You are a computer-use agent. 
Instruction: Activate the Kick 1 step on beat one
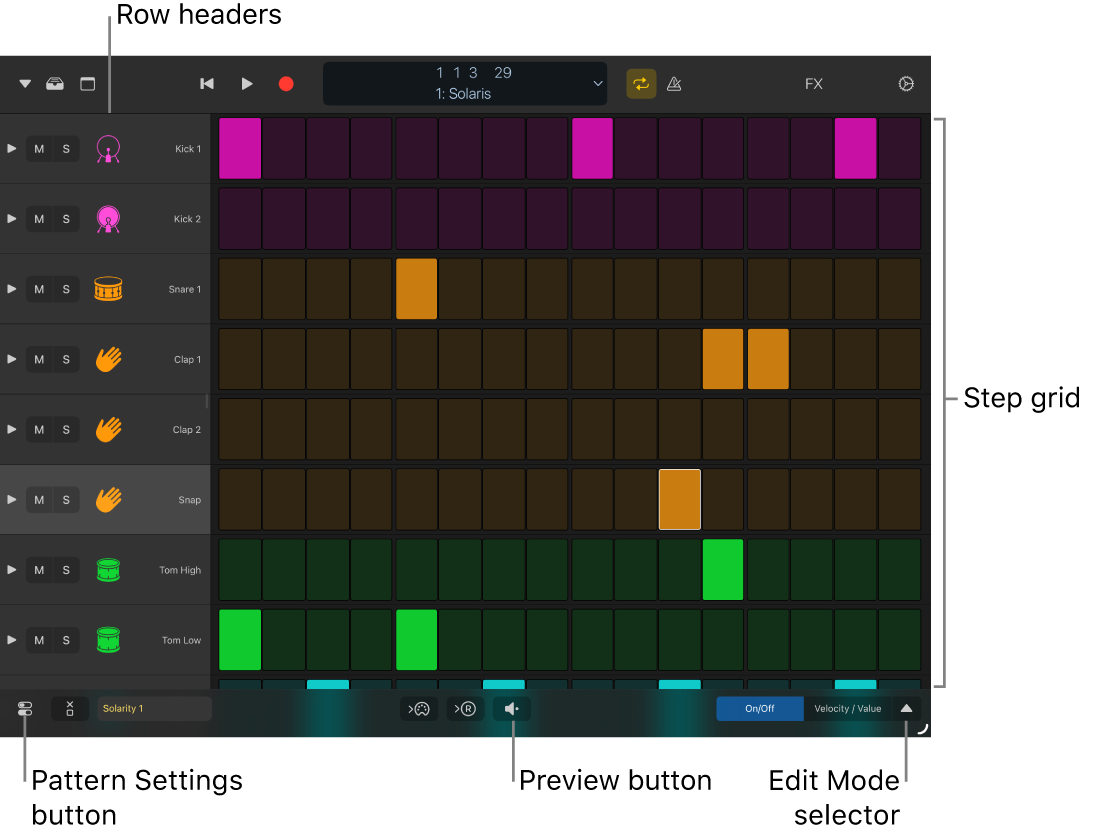click(240, 148)
